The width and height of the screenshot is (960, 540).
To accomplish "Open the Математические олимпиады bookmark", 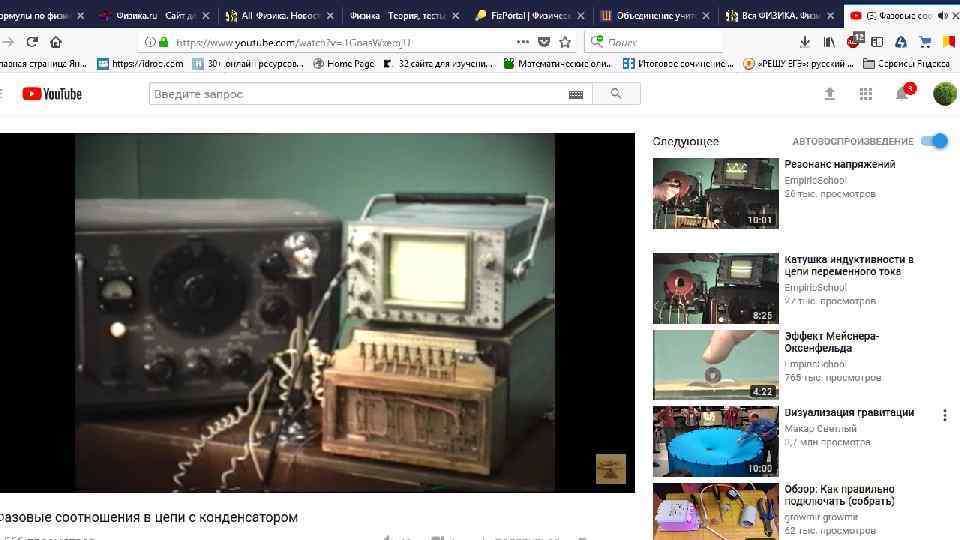I will (558, 63).
